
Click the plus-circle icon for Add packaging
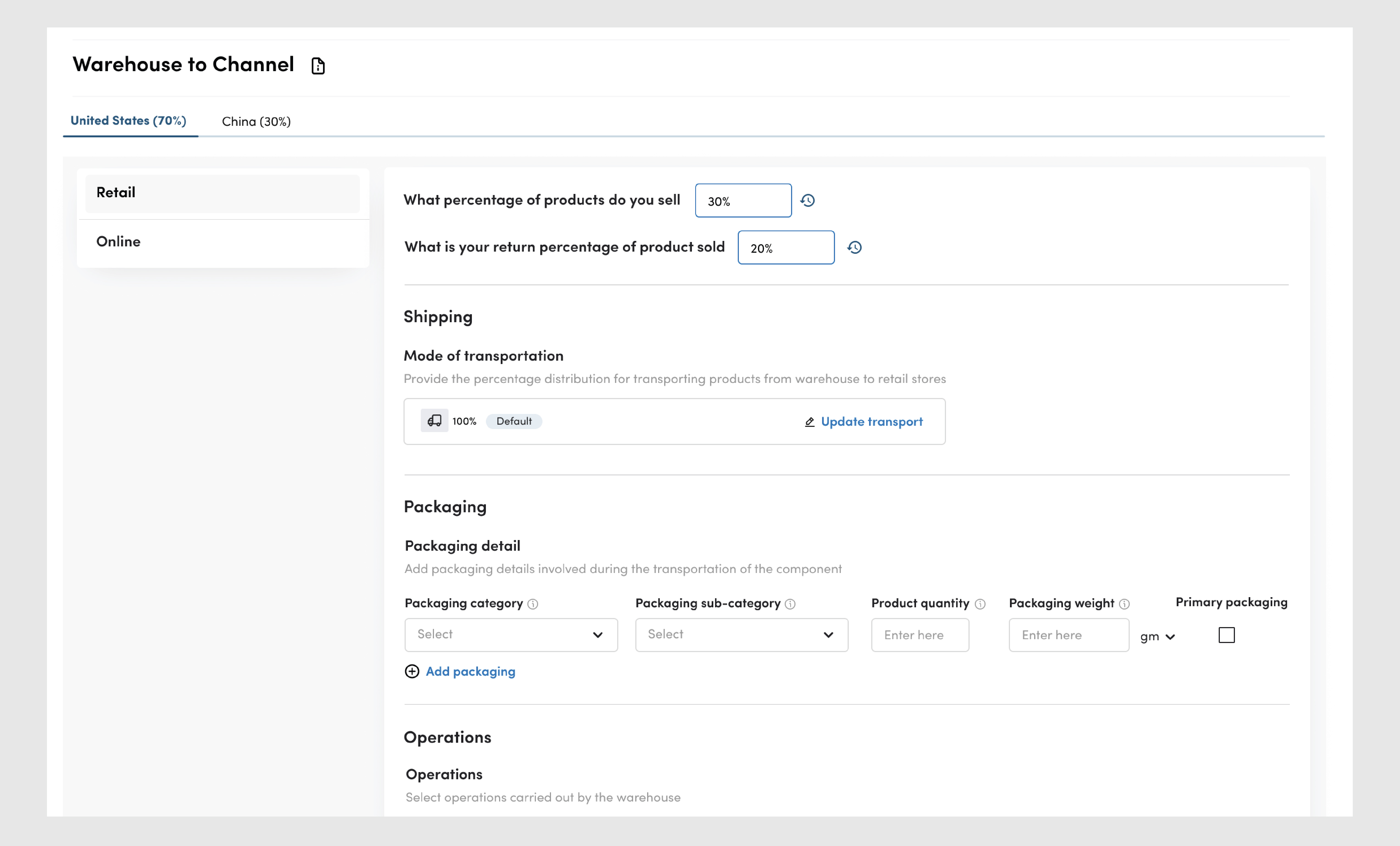click(x=412, y=672)
